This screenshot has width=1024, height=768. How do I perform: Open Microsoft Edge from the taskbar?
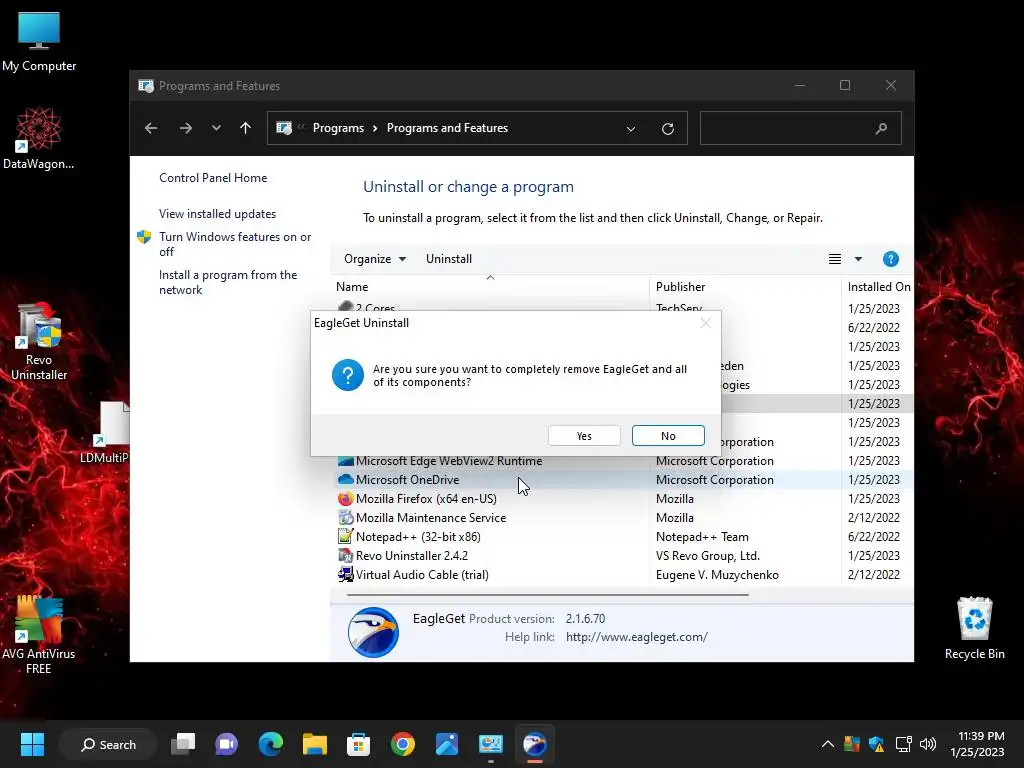click(270, 744)
